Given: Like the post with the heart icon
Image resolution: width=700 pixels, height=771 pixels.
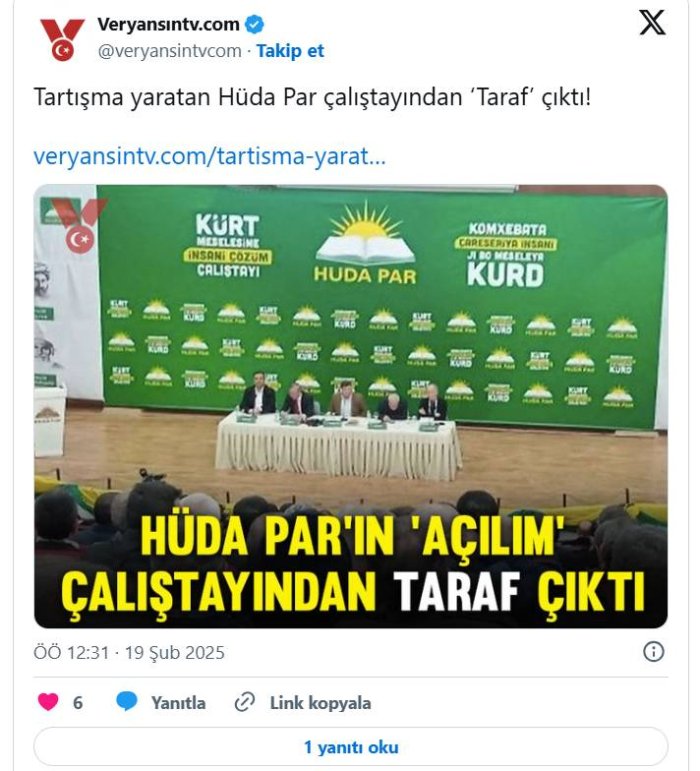Looking at the screenshot, I should (48, 702).
